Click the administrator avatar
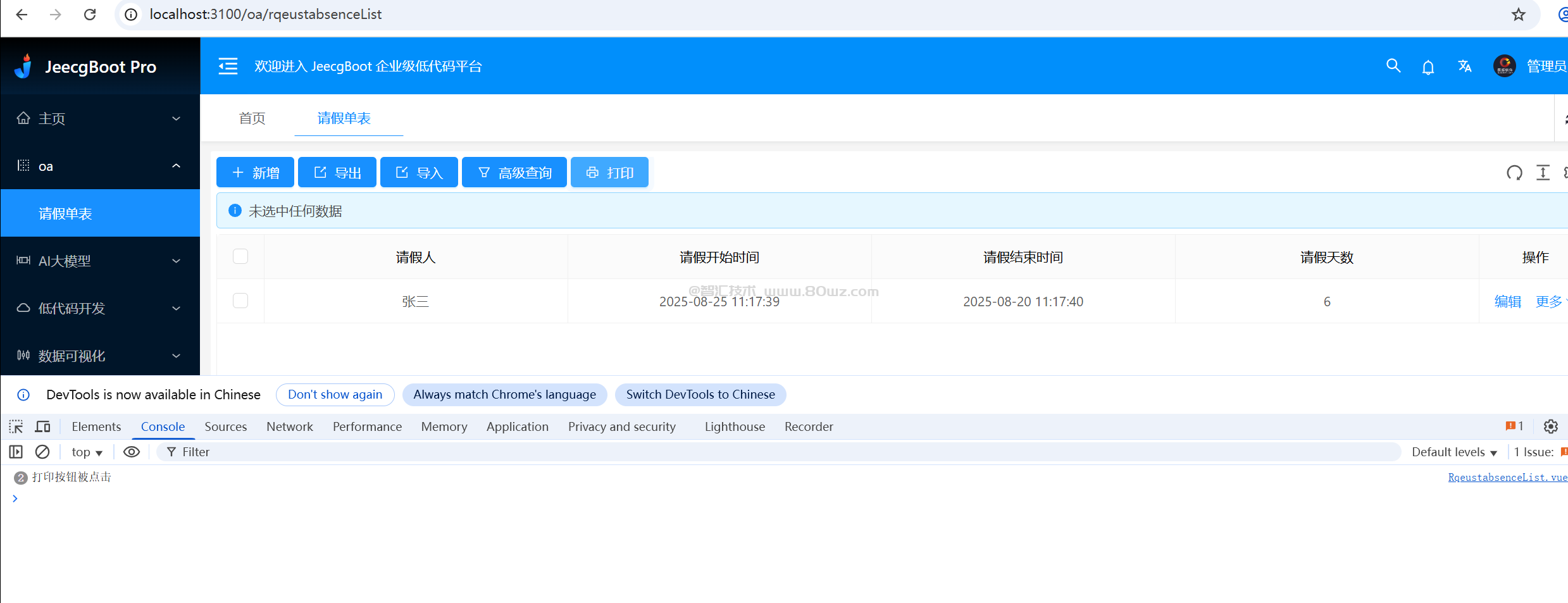This screenshot has width=1568, height=603. click(x=1505, y=66)
